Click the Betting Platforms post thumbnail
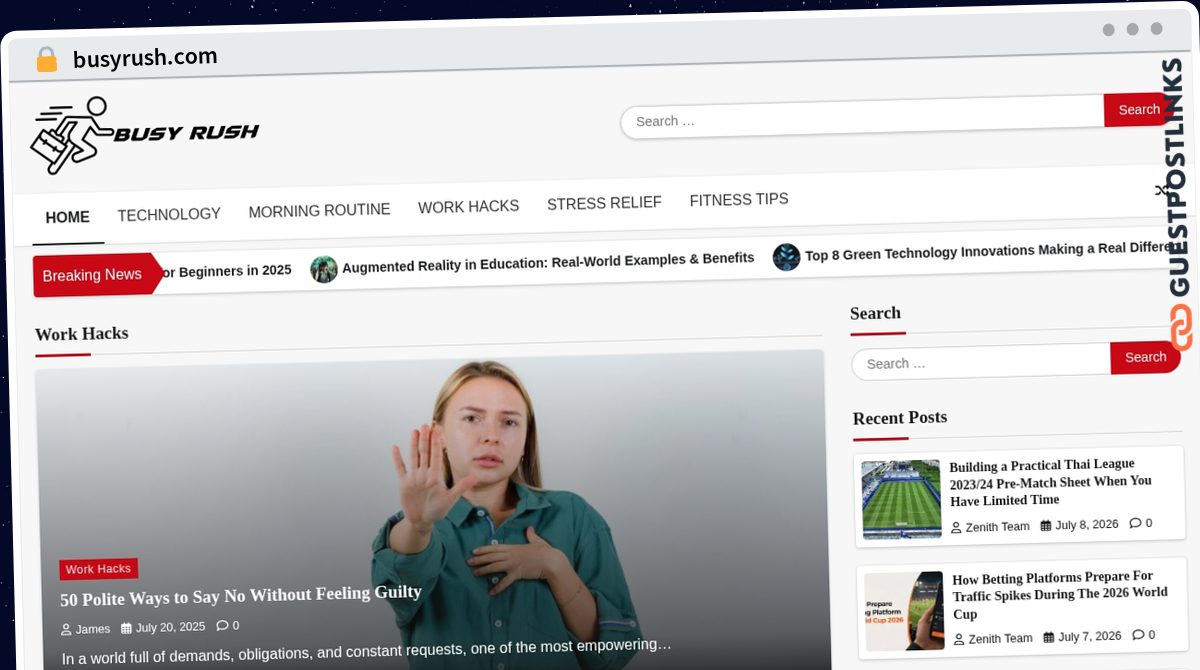Viewport: 1200px width, 670px height. coord(904,611)
